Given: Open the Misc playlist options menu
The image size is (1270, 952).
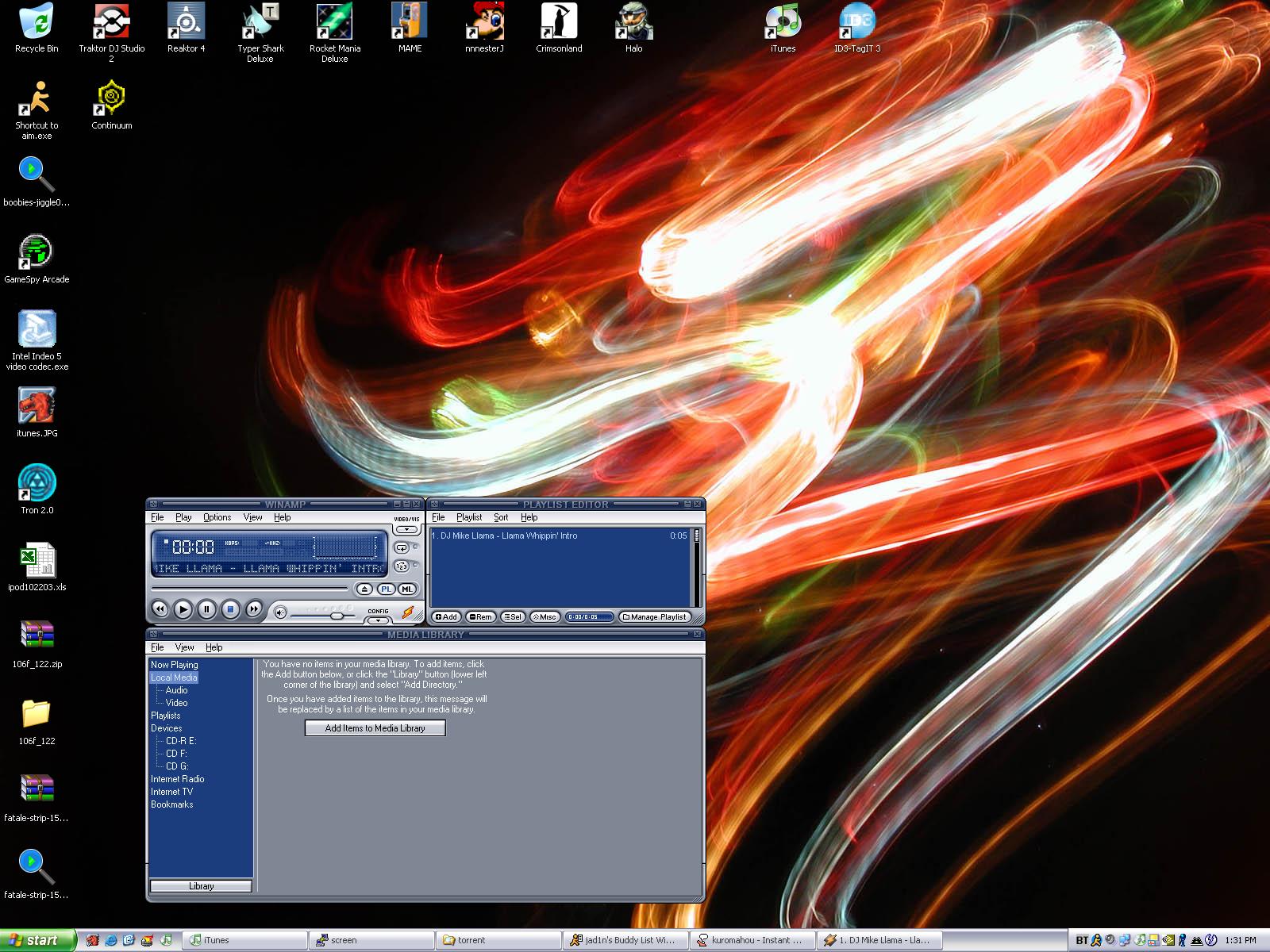Looking at the screenshot, I should [x=545, y=617].
